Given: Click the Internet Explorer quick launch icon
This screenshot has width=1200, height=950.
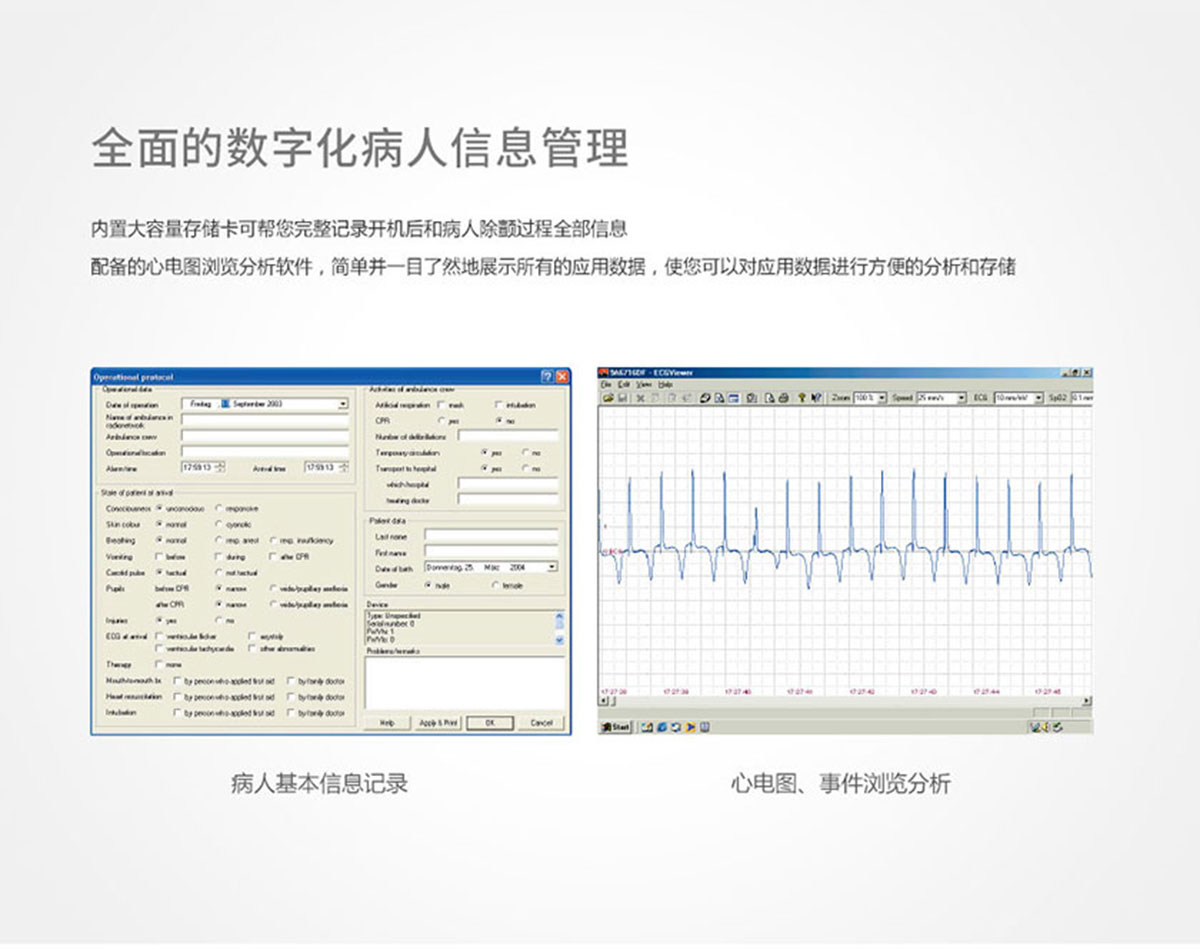Looking at the screenshot, I should pos(661,727).
